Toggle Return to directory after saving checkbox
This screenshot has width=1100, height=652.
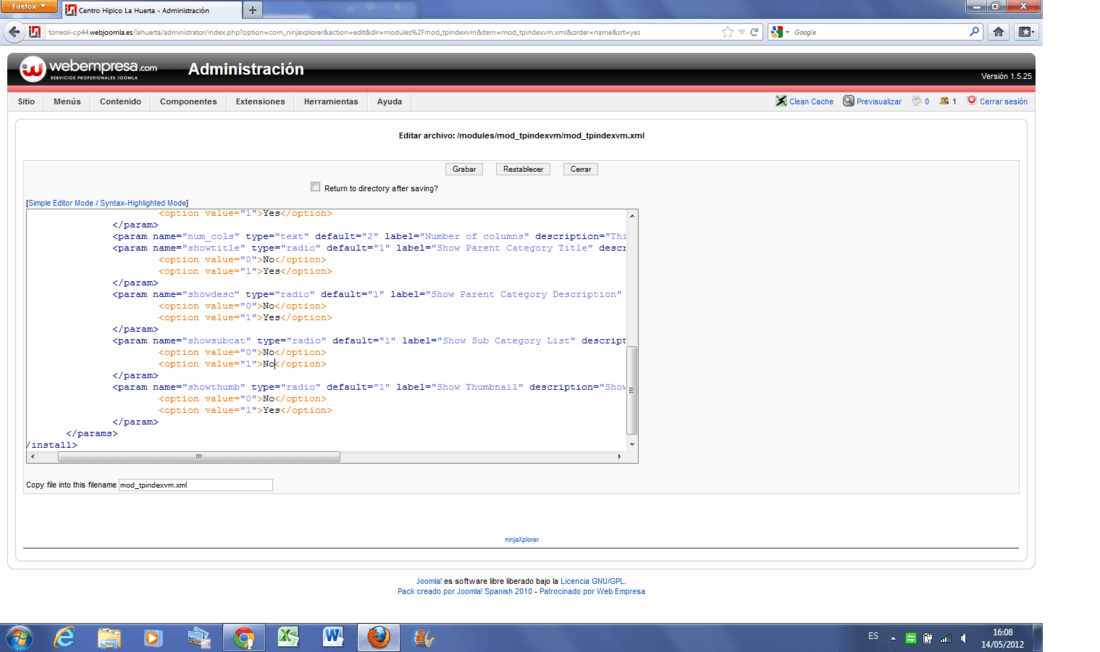pos(315,187)
